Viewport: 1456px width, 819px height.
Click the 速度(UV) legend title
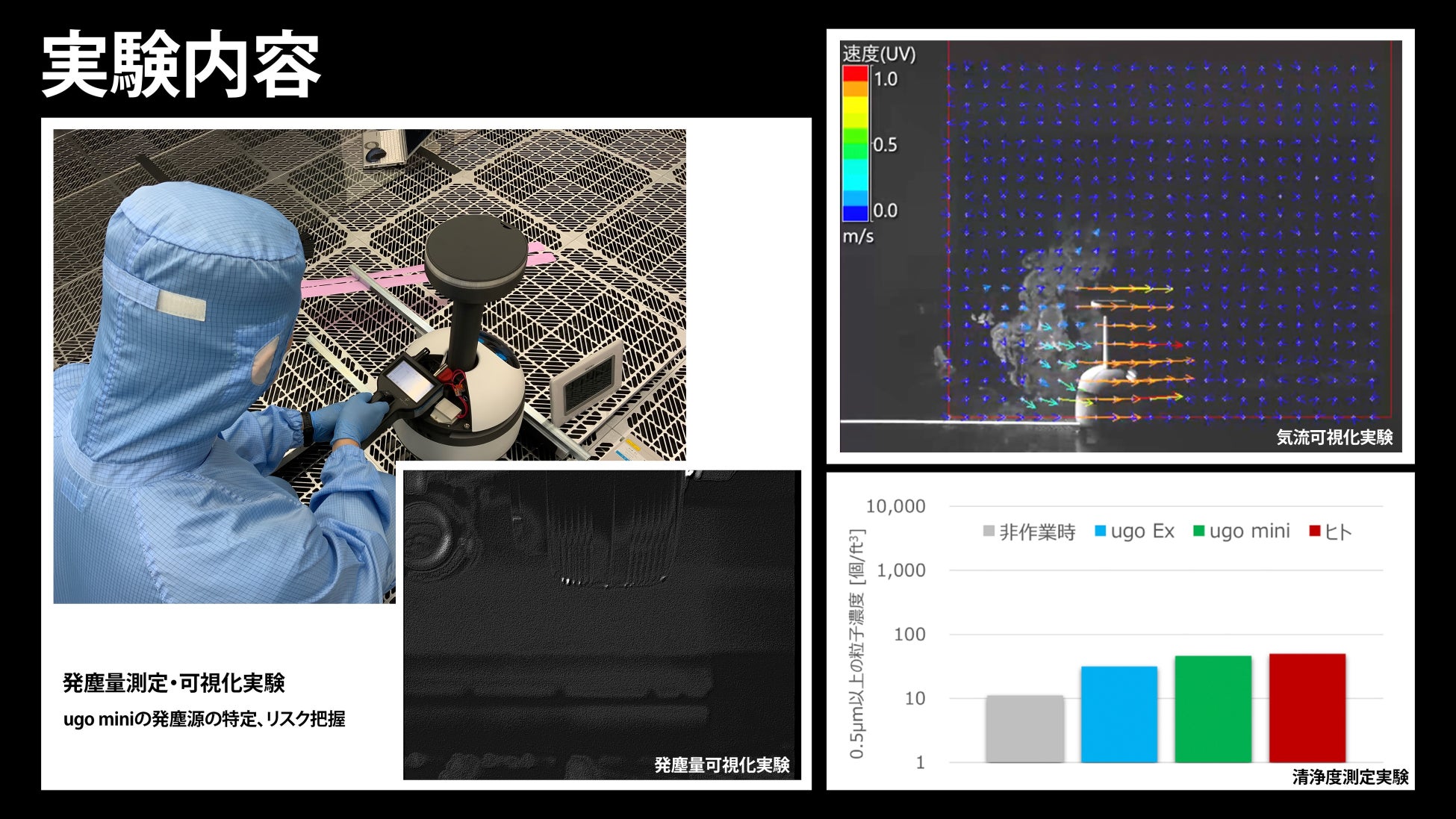coord(879,54)
